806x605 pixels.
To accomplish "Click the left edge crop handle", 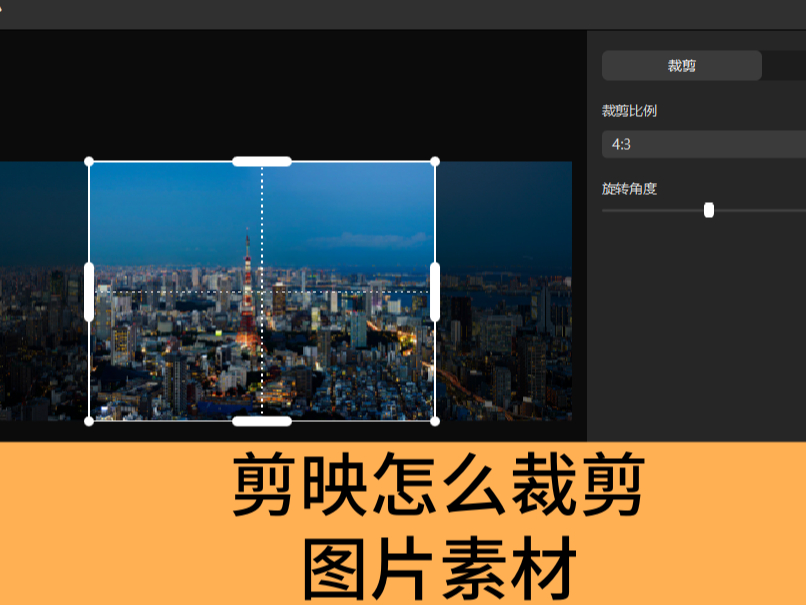I will [89, 292].
